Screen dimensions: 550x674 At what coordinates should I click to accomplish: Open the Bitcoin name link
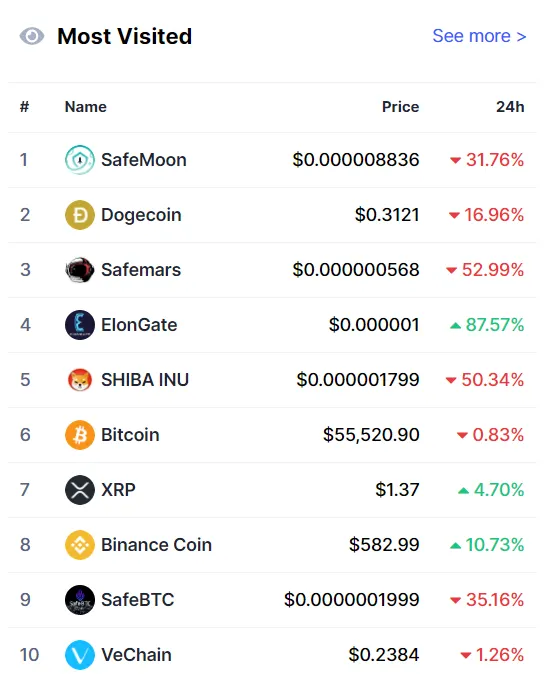130,435
